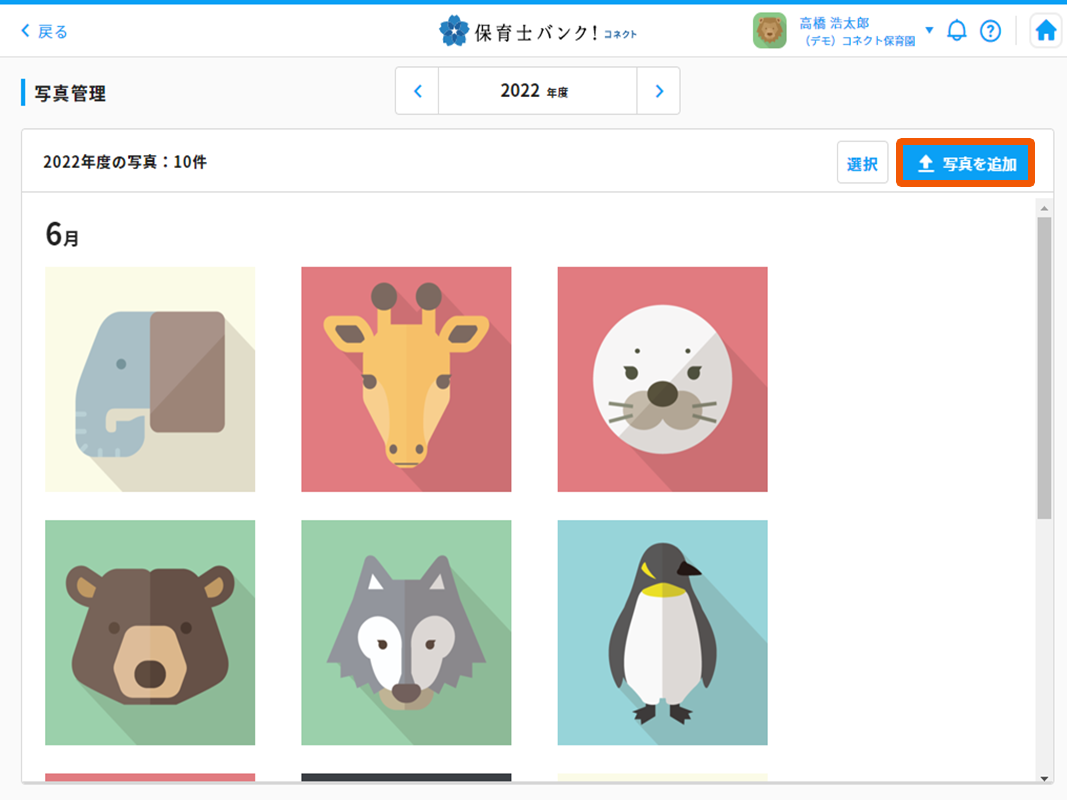The width and height of the screenshot is (1067, 800).
Task: View the wolf photo thumbnail
Action: [406, 632]
